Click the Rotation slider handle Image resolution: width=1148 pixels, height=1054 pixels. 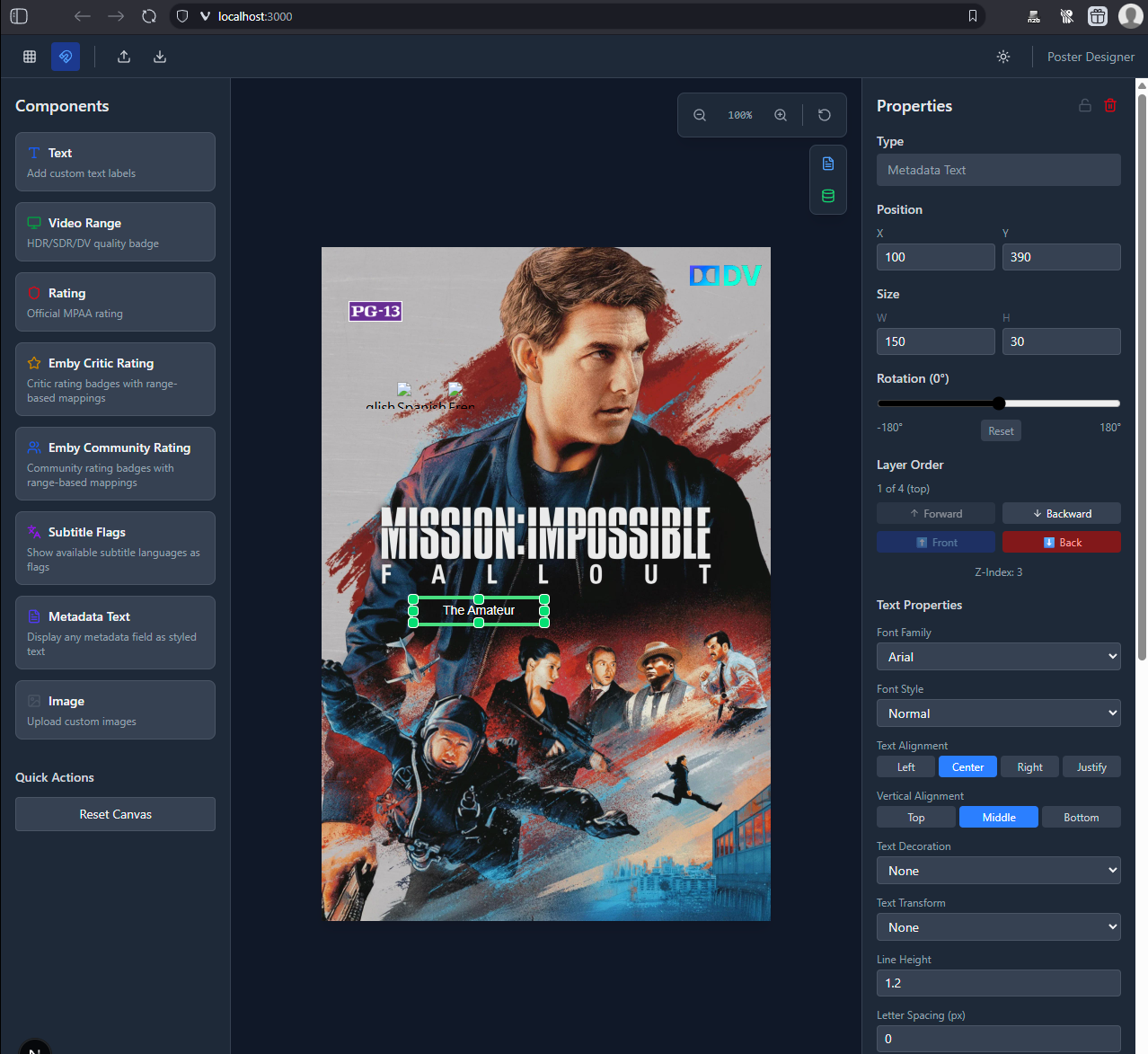point(999,403)
